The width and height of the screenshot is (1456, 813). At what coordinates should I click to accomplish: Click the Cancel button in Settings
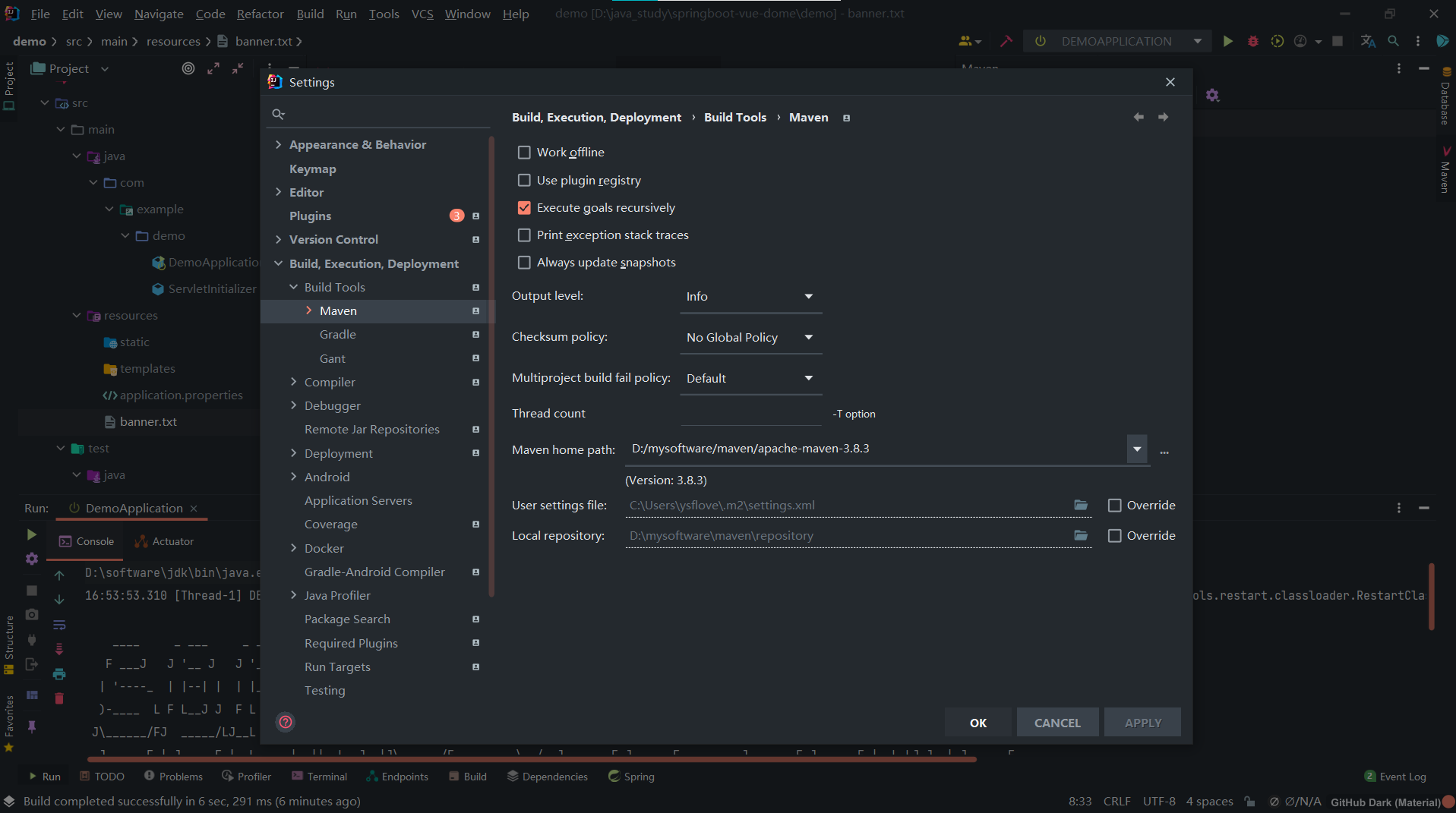click(x=1057, y=723)
